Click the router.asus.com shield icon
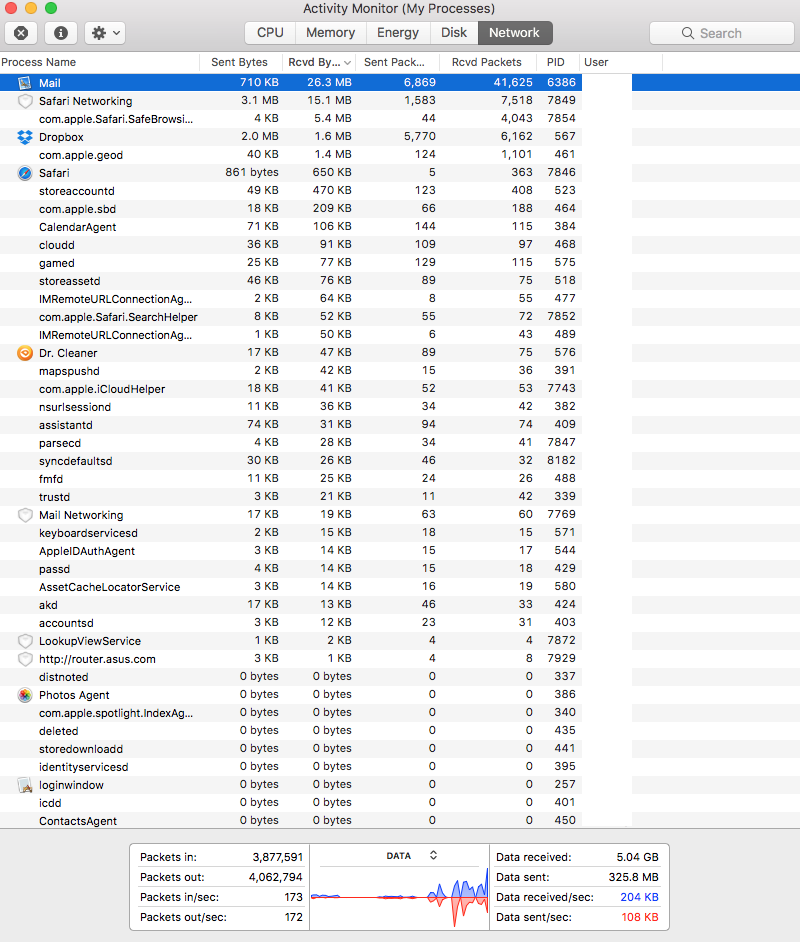Screen dimensions: 800x942 point(25,659)
